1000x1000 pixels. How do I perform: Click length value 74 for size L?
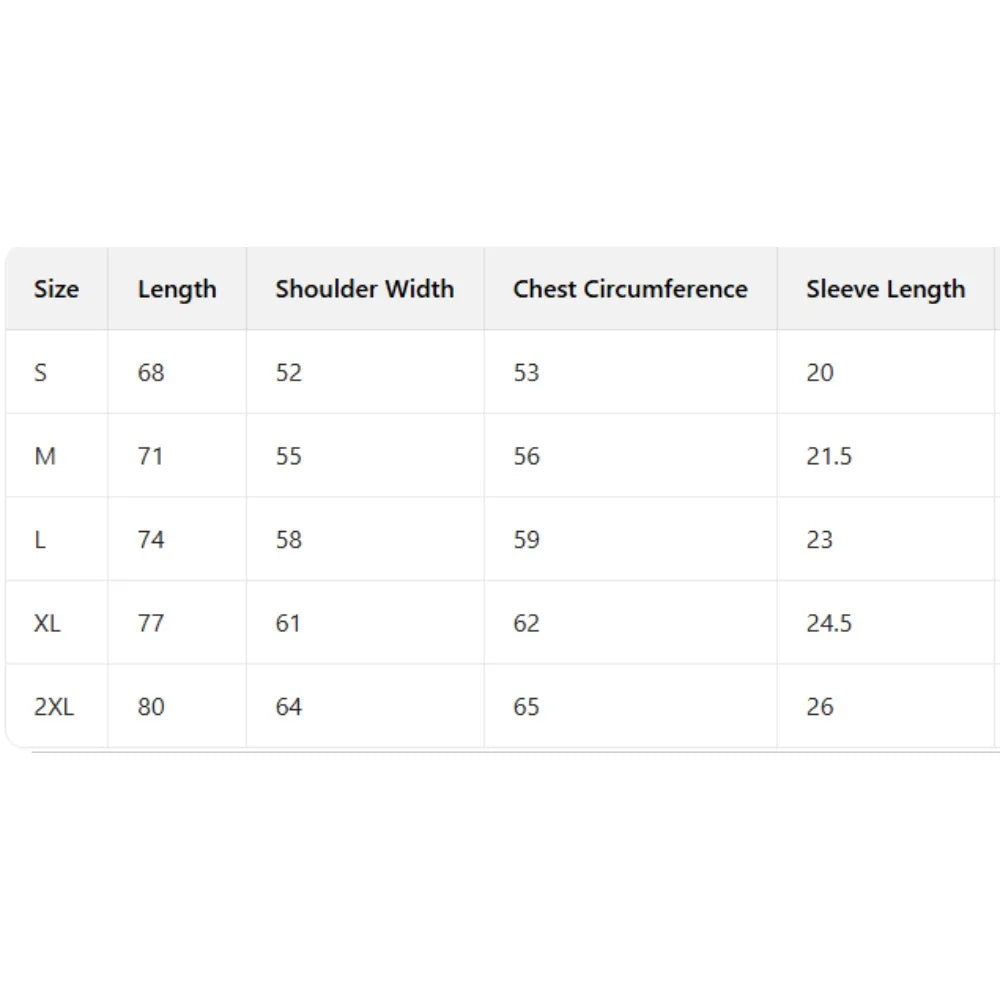tap(151, 540)
